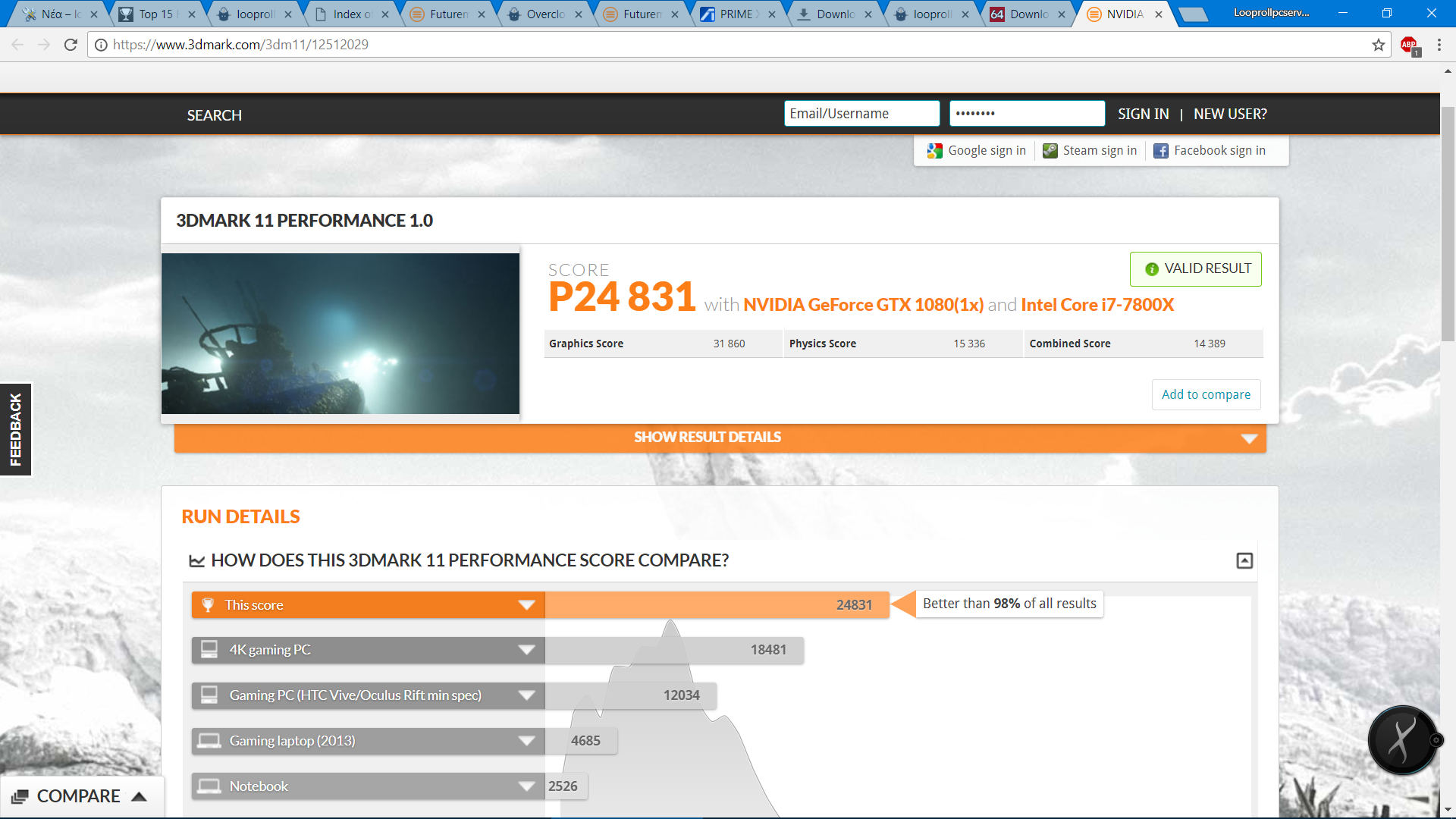Close the Top 15 tab
The width and height of the screenshot is (1456, 819).
coord(191,14)
